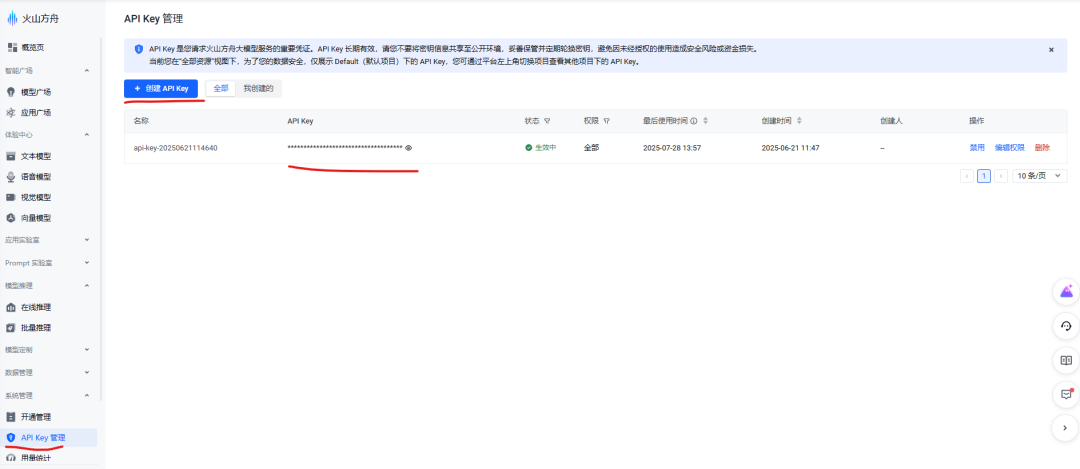Click the info icon beside 最后使用时间

[694, 121]
